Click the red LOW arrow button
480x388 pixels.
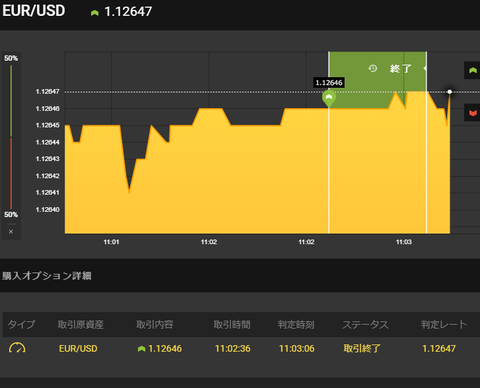(472, 113)
